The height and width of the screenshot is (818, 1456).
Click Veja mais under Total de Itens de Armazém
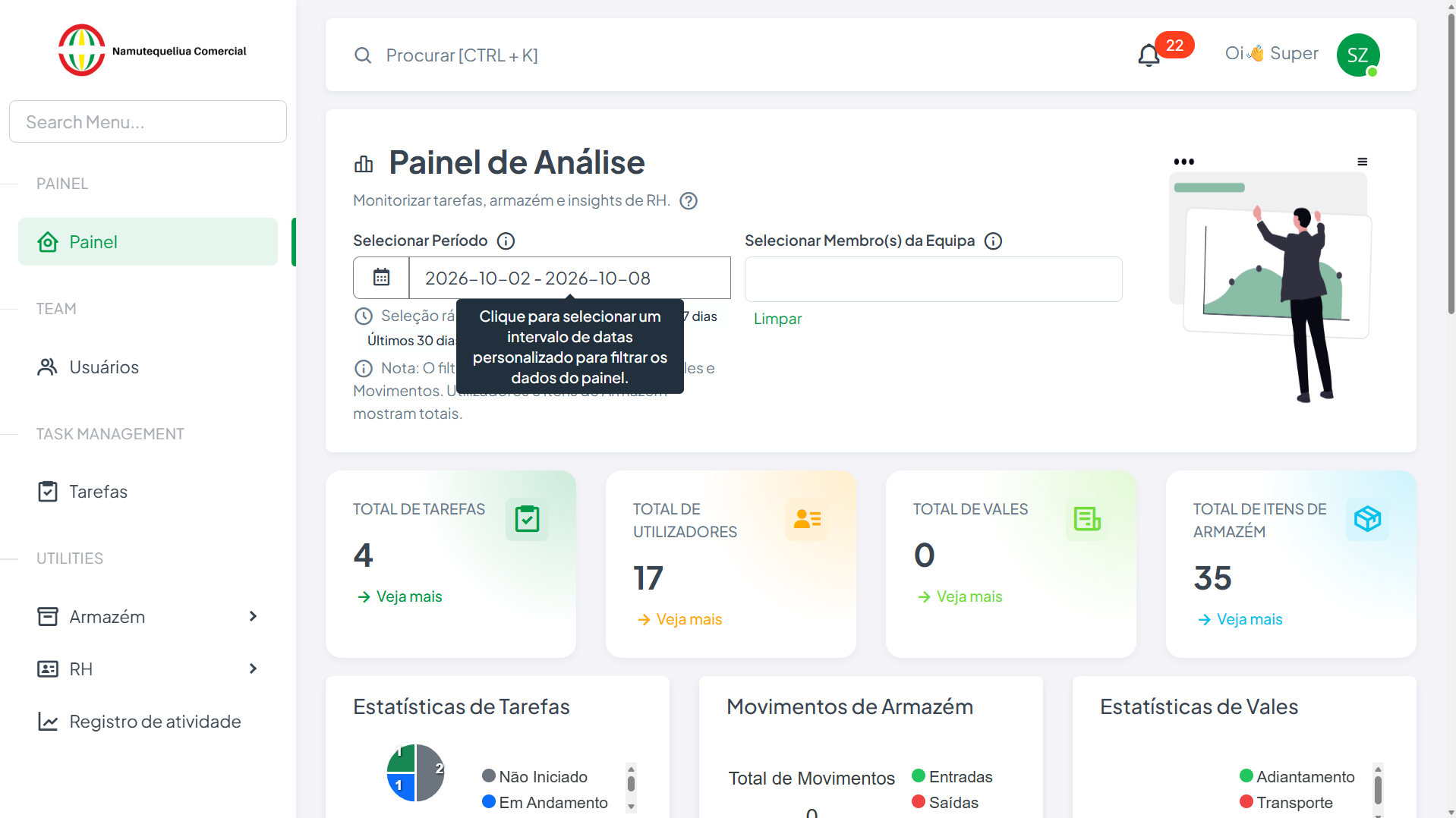(x=1240, y=619)
